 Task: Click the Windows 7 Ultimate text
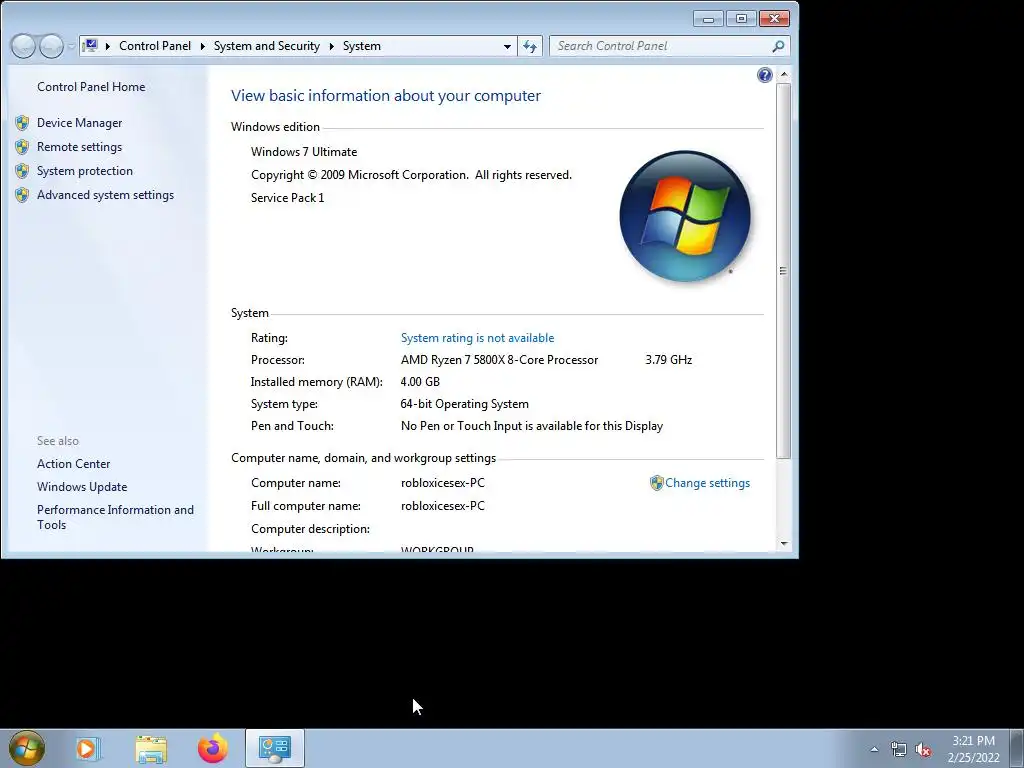click(304, 152)
